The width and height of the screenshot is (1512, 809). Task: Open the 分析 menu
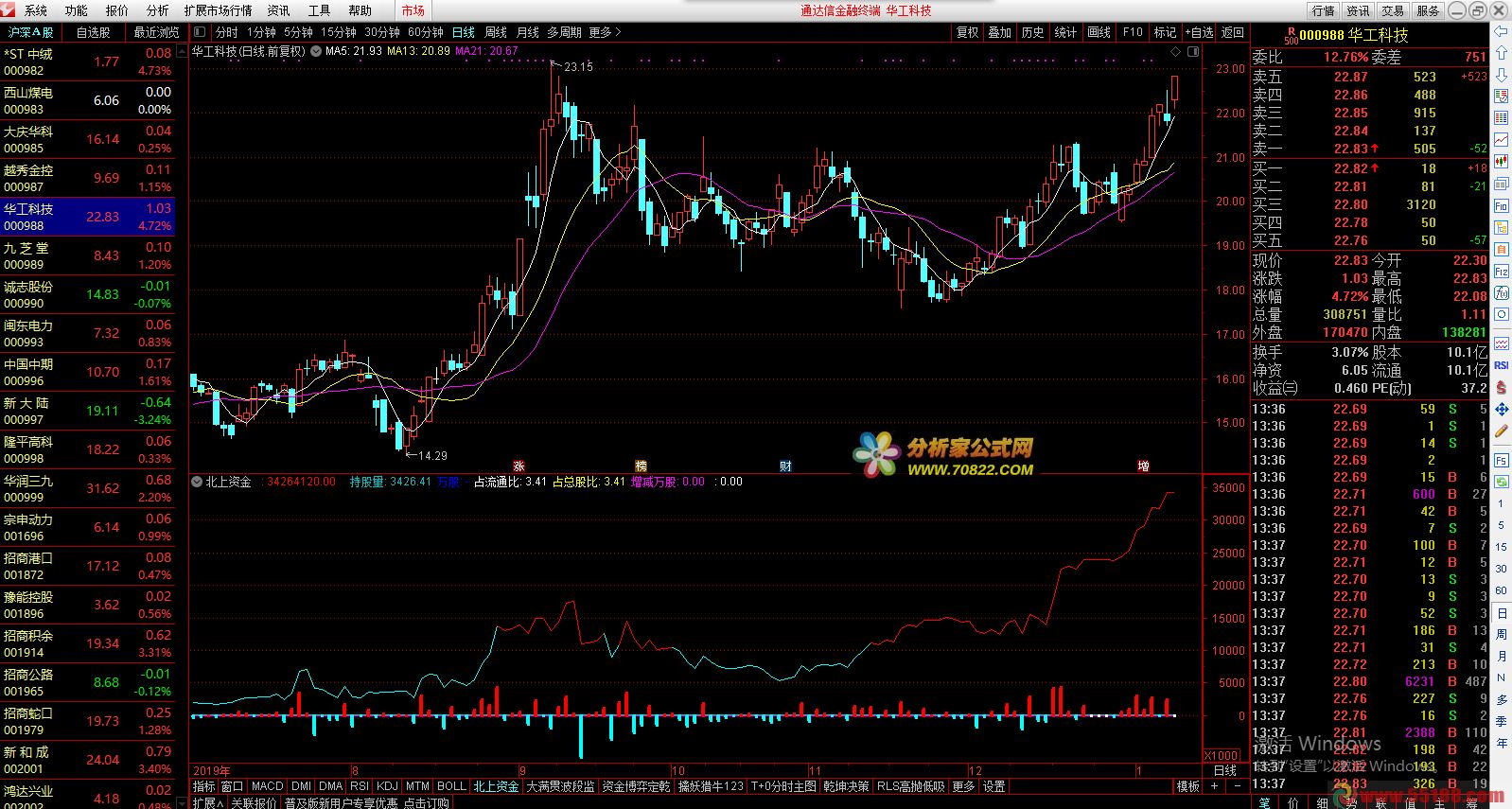[157, 10]
